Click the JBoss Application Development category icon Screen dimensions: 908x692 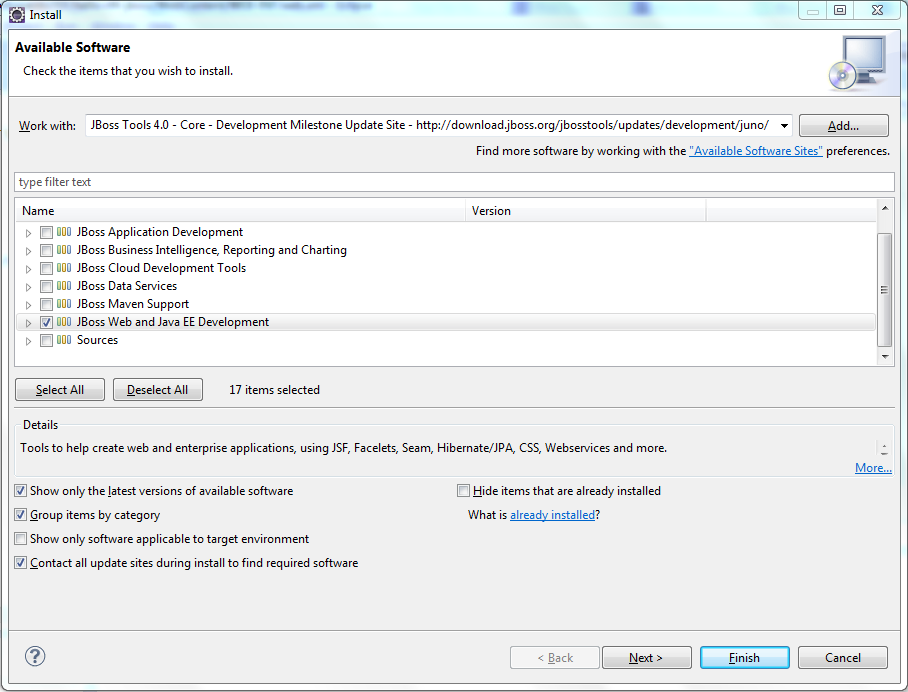64,232
